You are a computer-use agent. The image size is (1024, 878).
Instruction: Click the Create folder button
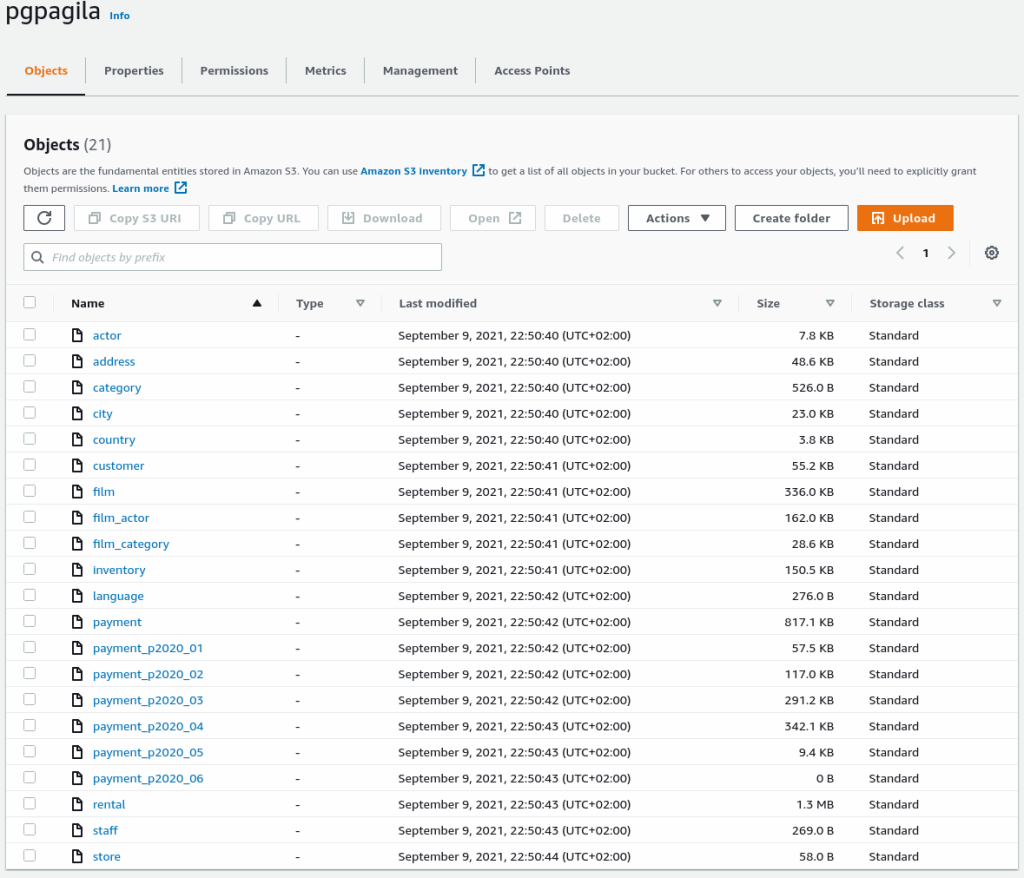(x=791, y=217)
